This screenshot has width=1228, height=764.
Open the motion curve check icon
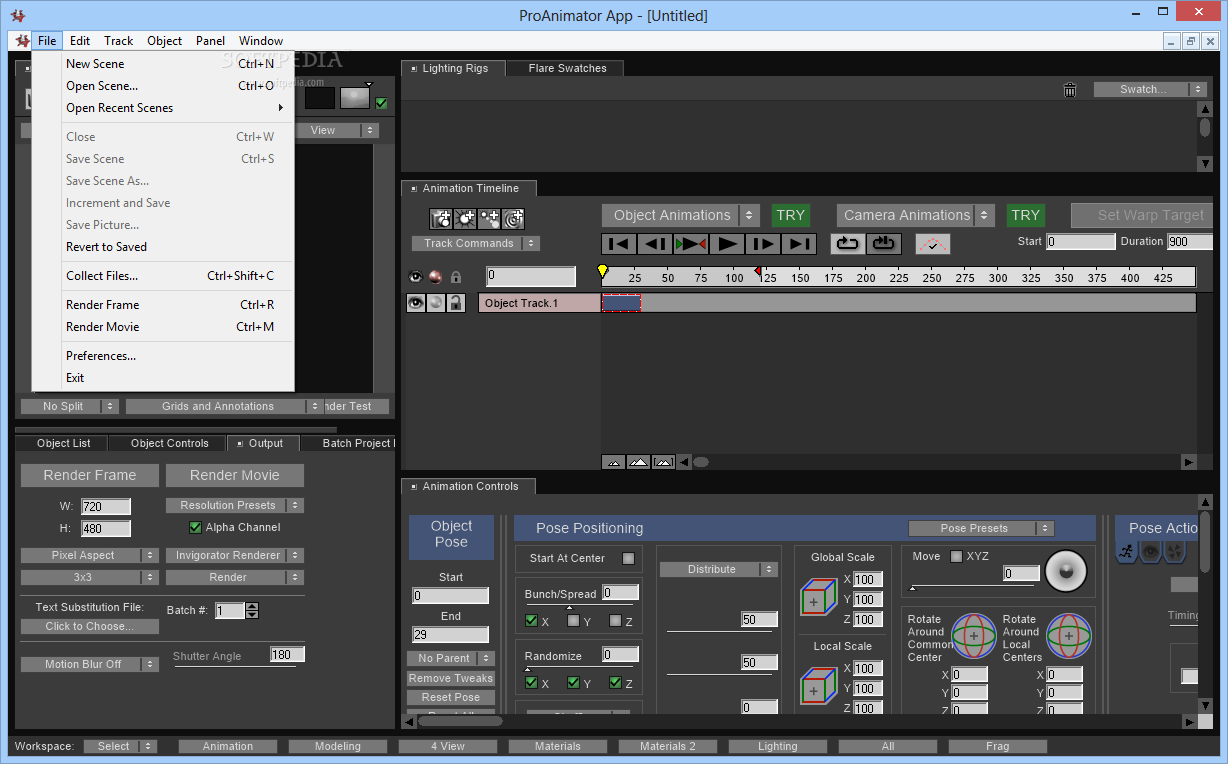click(932, 244)
